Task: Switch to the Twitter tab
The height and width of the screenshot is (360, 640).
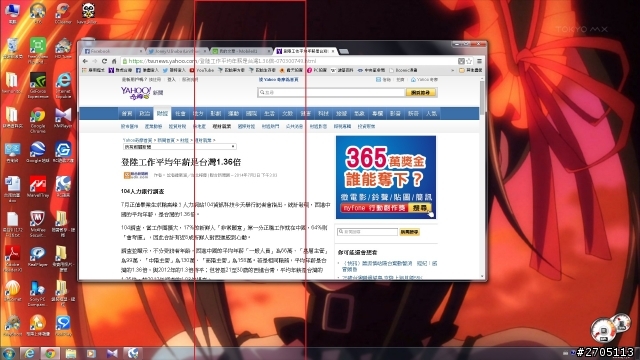Action: point(177,51)
